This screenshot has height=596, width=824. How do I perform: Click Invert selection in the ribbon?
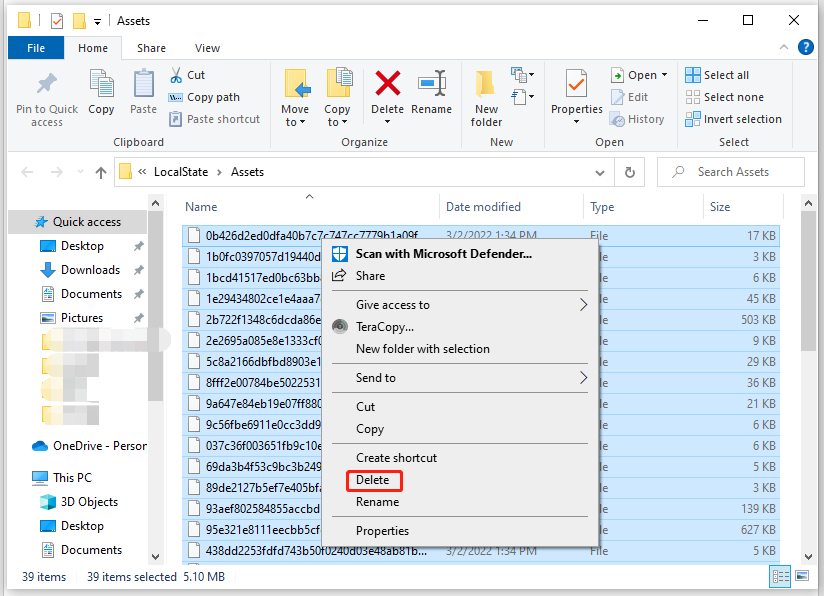click(x=734, y=119)
